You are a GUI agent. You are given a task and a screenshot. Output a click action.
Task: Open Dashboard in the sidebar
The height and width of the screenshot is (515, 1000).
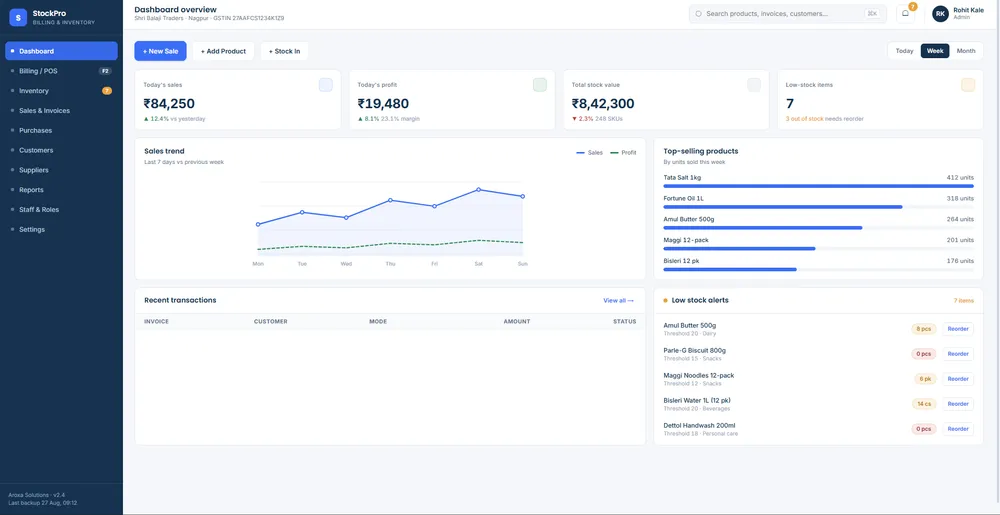click(x=61, y=51)
